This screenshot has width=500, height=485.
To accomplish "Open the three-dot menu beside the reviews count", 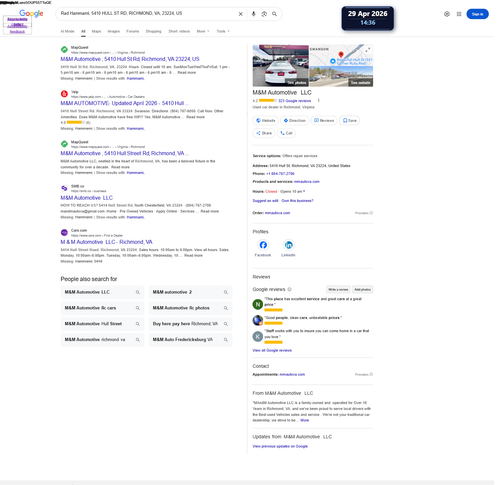I will 319,101.
